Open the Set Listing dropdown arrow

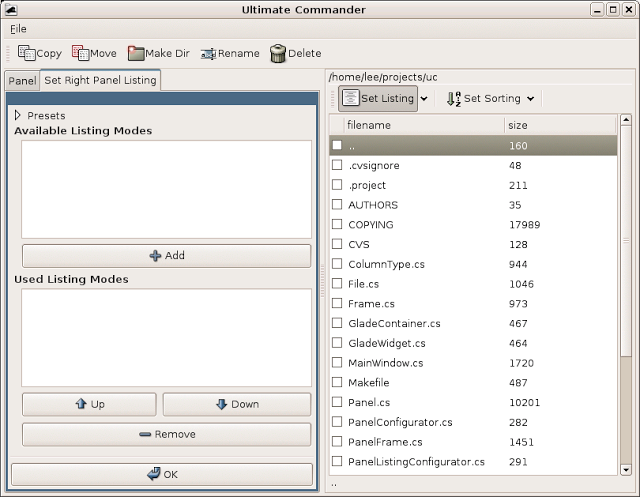pos(424,98)
